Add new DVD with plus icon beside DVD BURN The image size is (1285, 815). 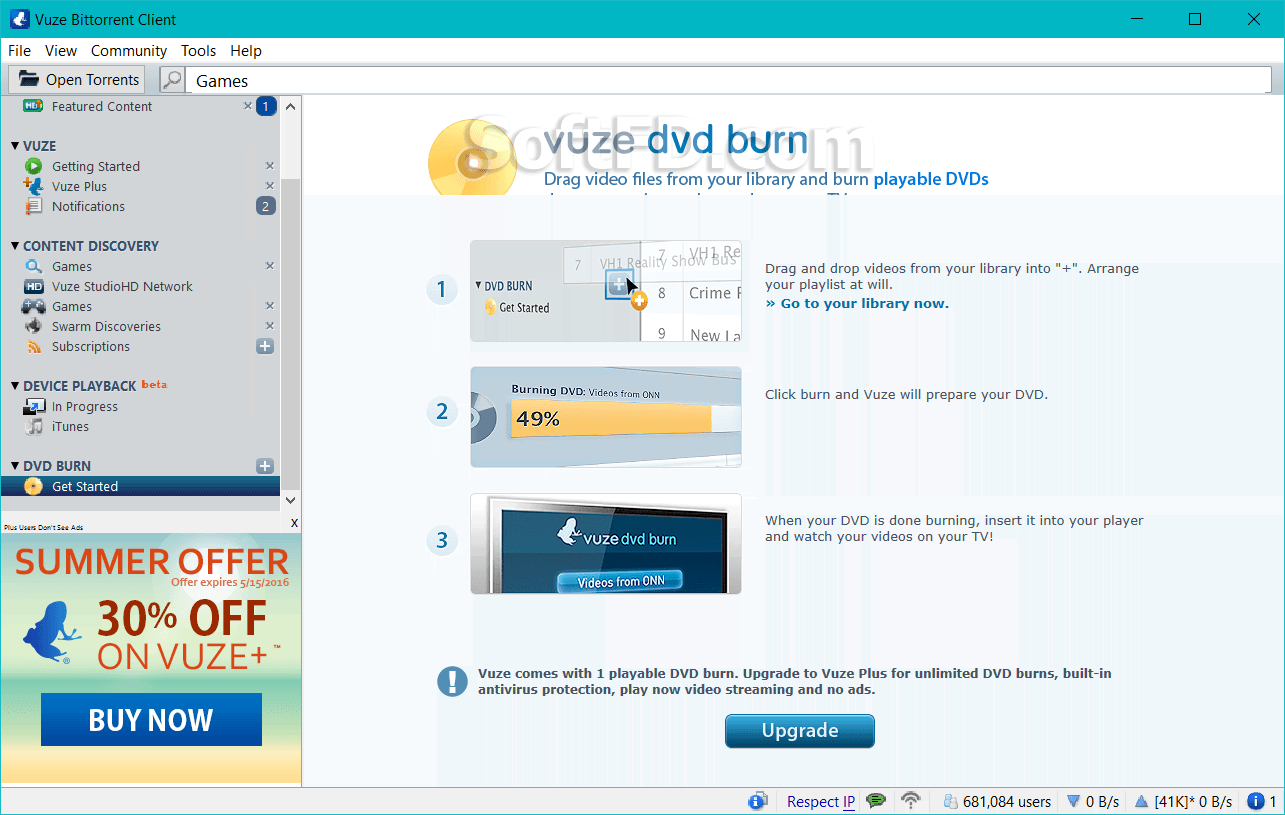[x=265, y=466]
